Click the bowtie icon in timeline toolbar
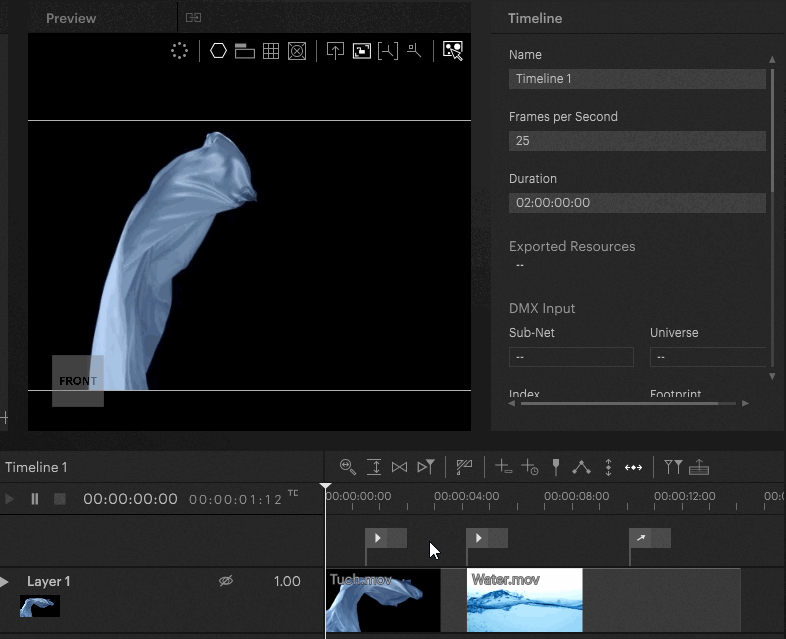This screenshot has width=786, height=639. [400, 467]
